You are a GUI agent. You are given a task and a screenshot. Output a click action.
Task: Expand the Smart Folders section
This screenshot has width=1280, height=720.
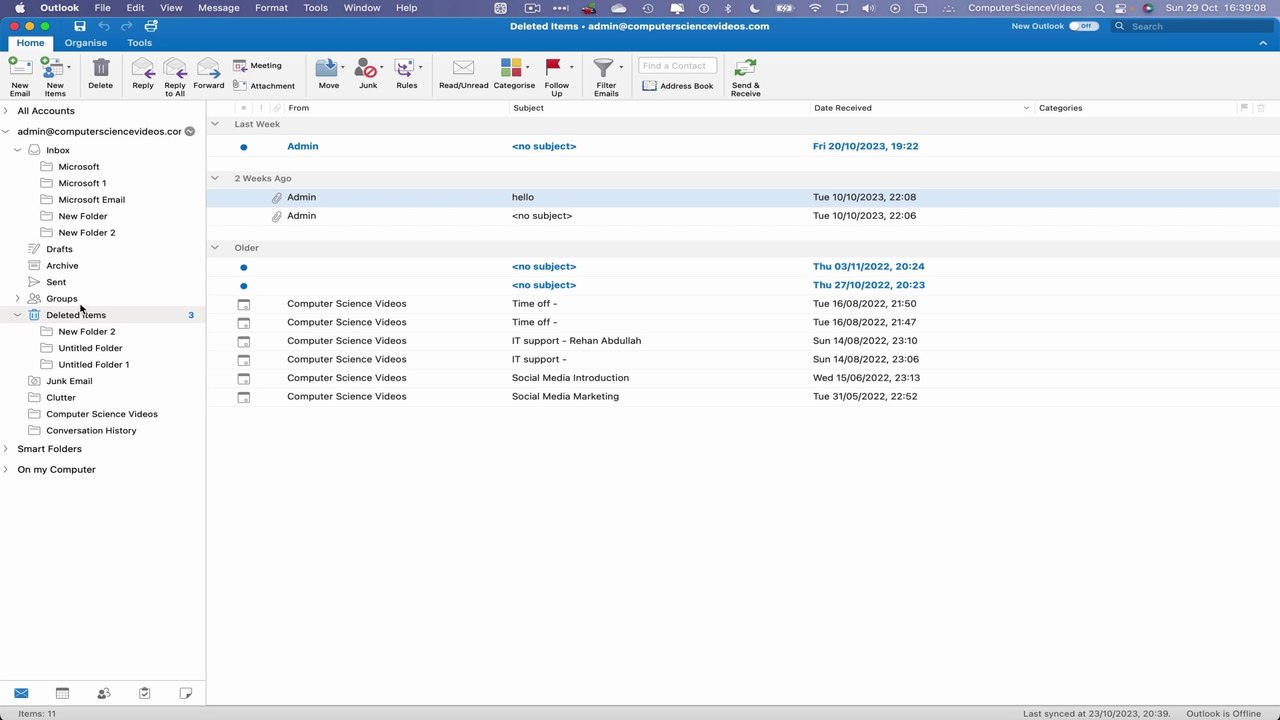[x=6, y=449]
